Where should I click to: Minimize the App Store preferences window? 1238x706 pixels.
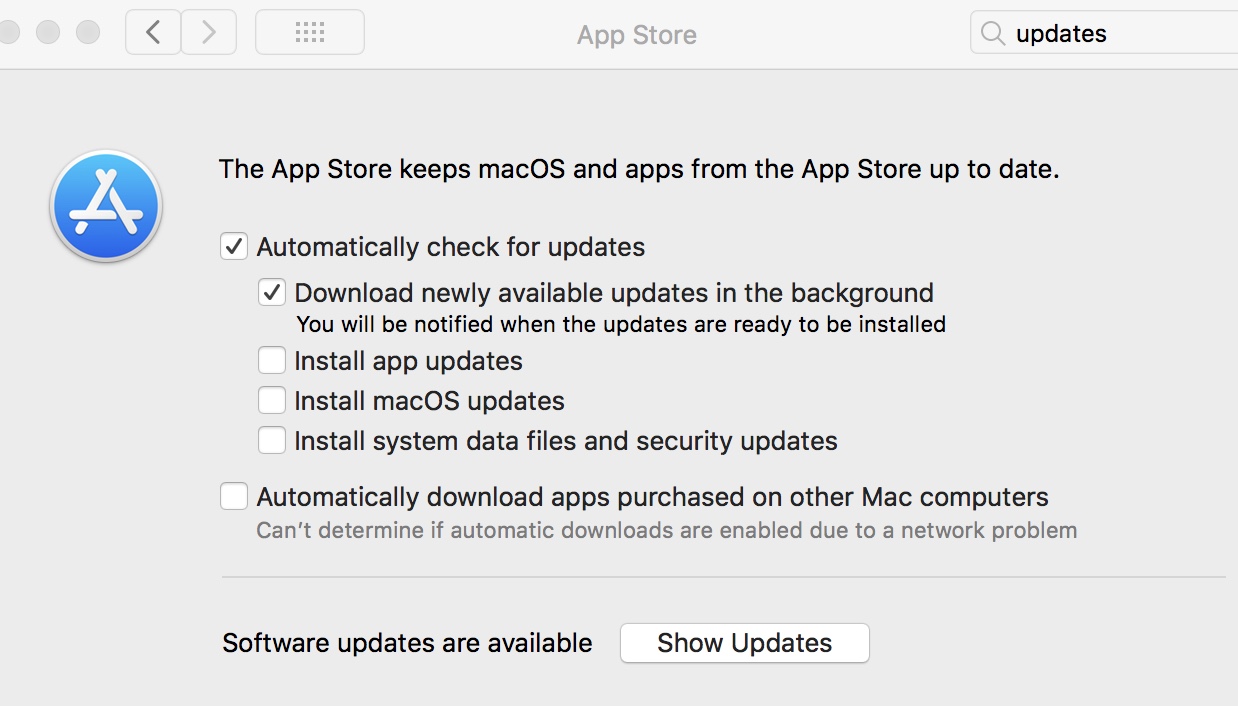(x=48, y=32)
